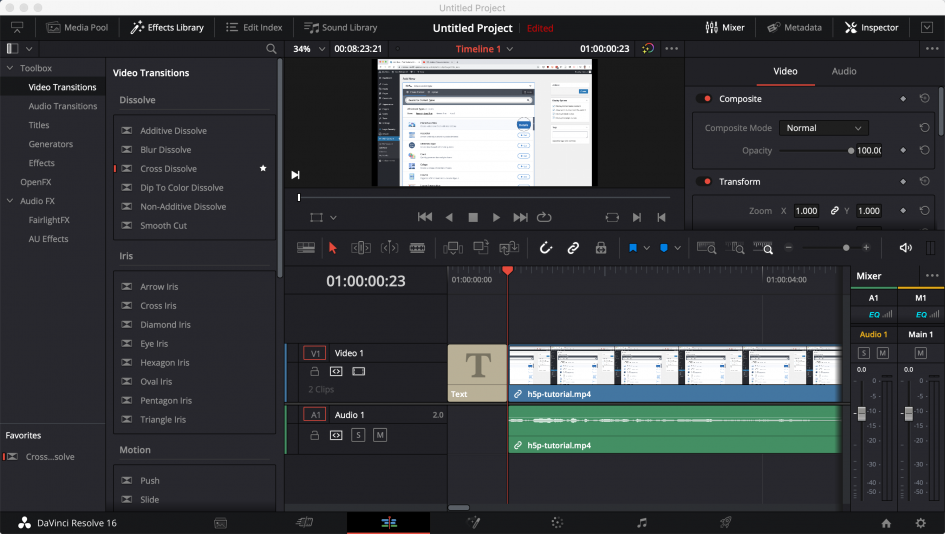
Task: Switch to the Inspector Video tab
Action: click(x=785, y=71)
